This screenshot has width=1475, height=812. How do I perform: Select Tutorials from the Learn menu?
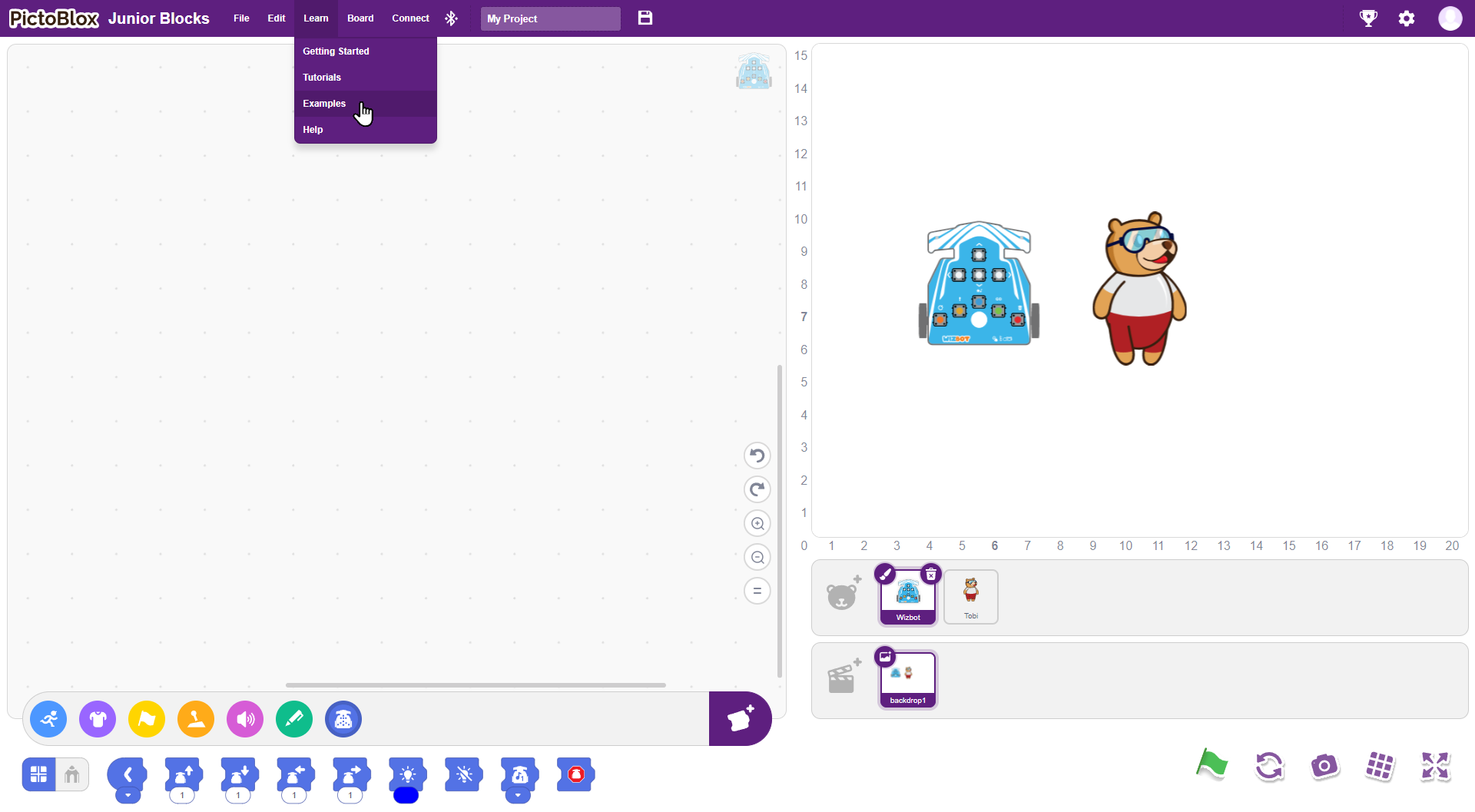322,78
